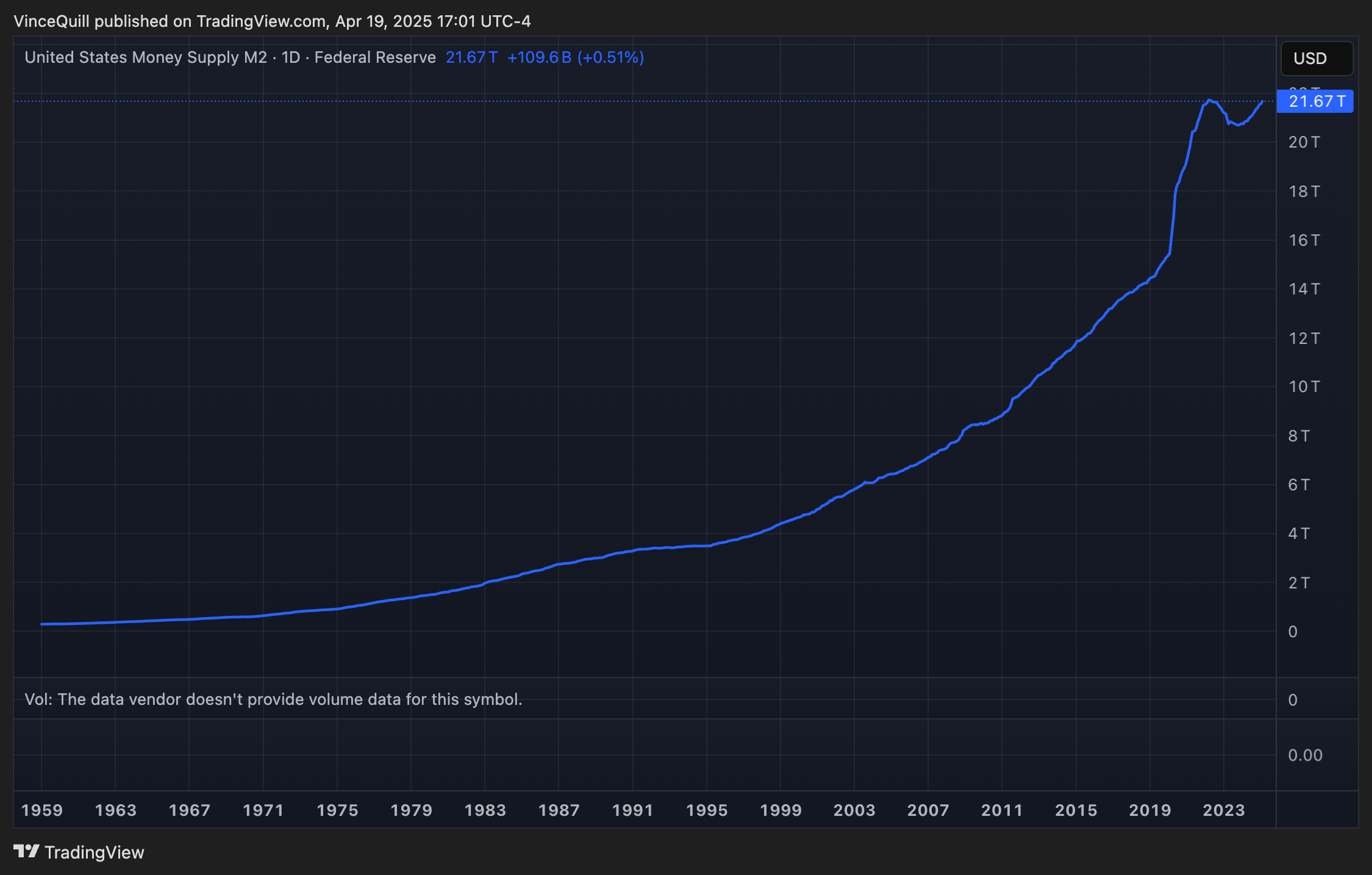Click the TradingView wordmark text
The width and height of the screenshot is (1372, 875).
pyautogui.click(x=95, y=852)
